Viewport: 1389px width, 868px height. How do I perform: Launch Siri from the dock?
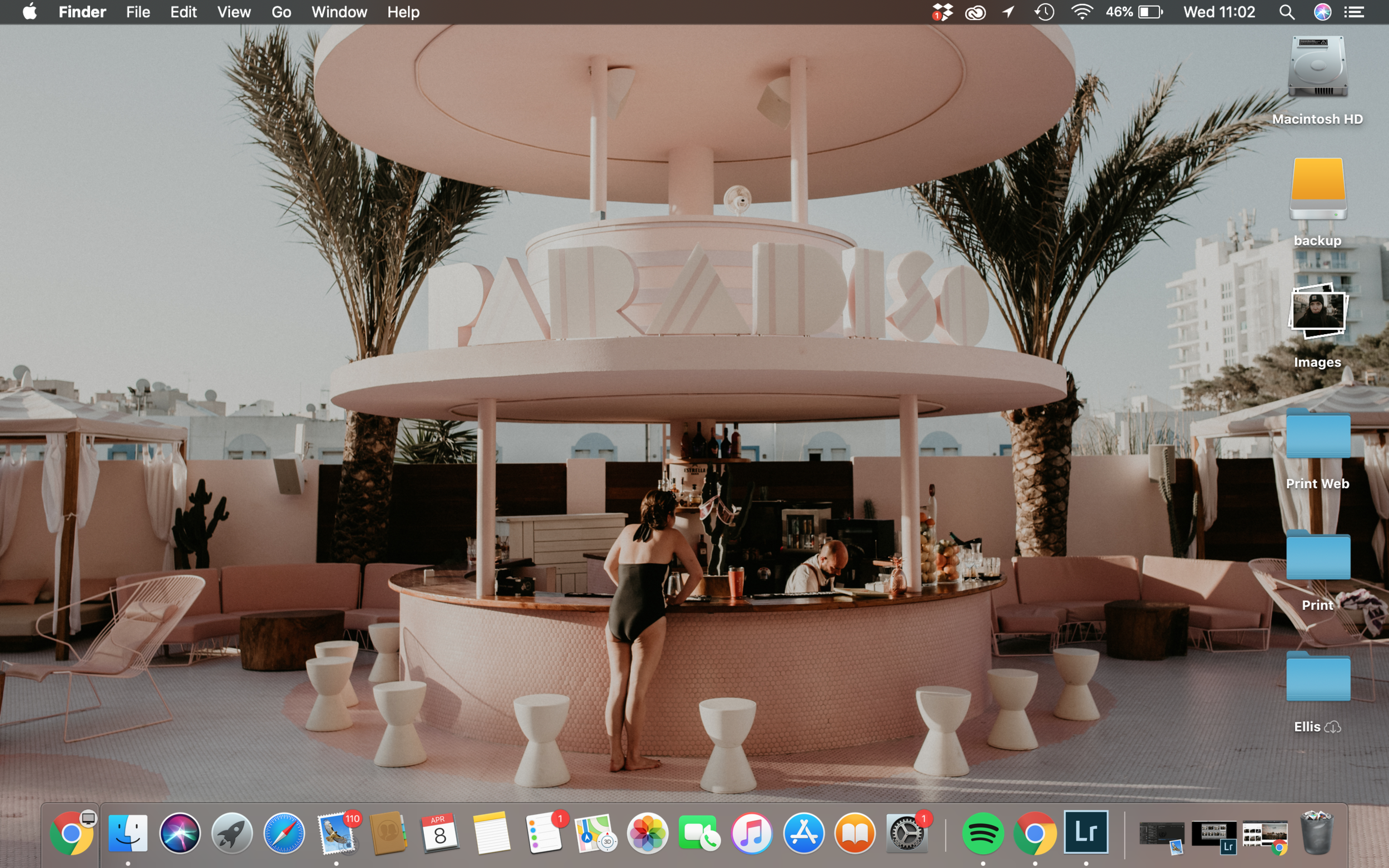179,833
